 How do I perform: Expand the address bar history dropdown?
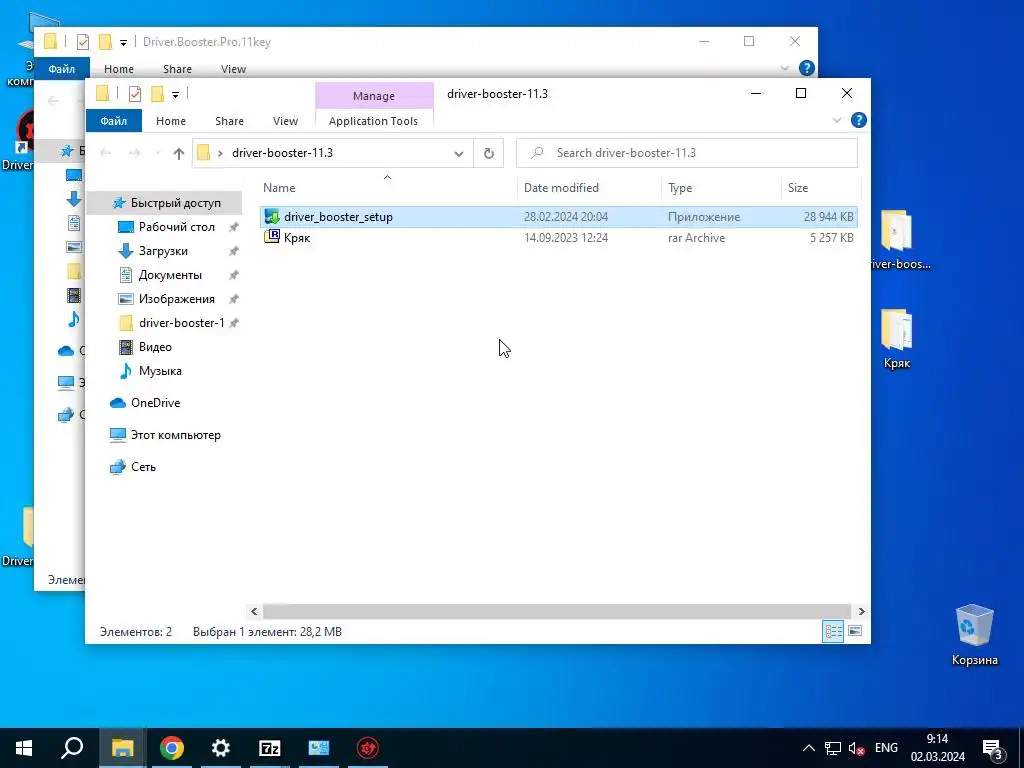click(458, 153)
